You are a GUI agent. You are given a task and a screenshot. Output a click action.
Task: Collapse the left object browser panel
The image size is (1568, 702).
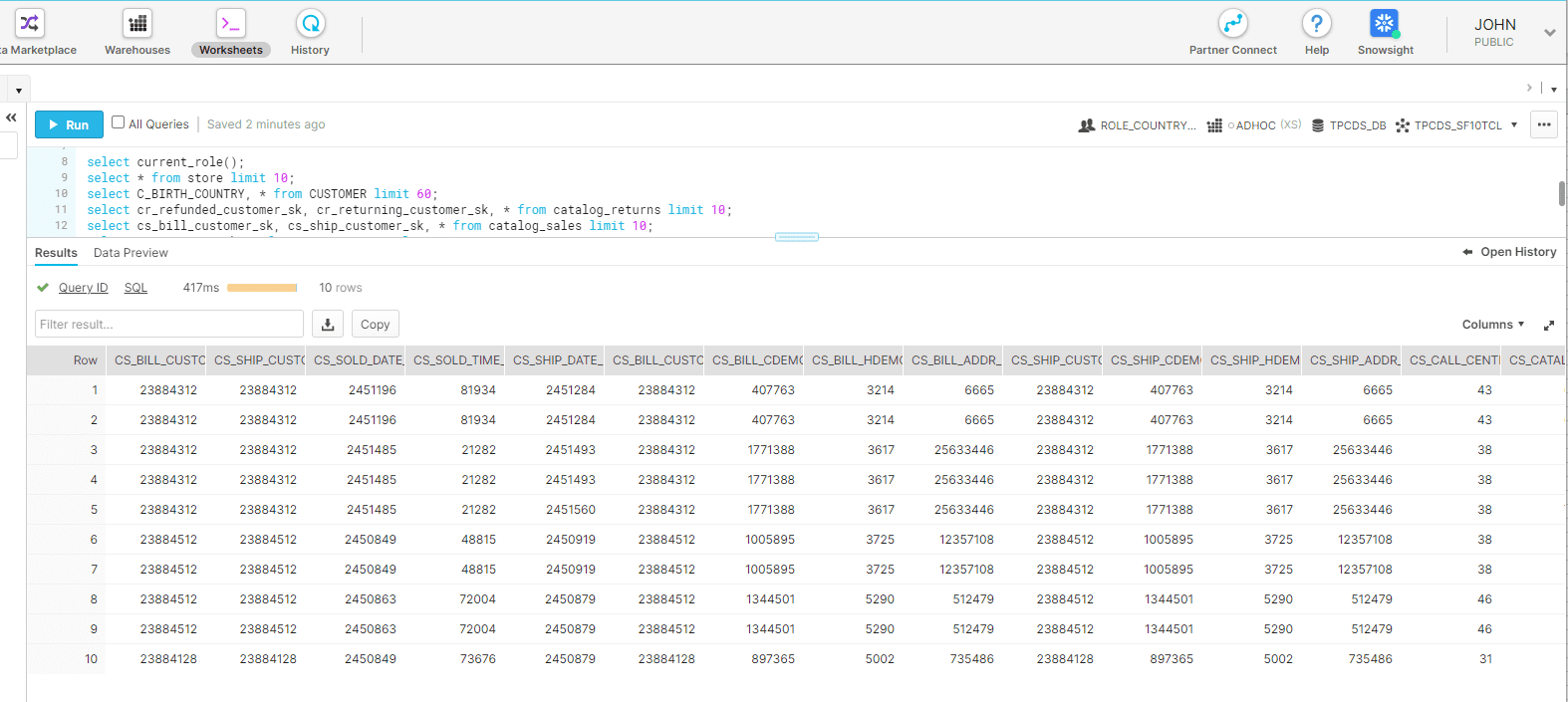[11, 117]
